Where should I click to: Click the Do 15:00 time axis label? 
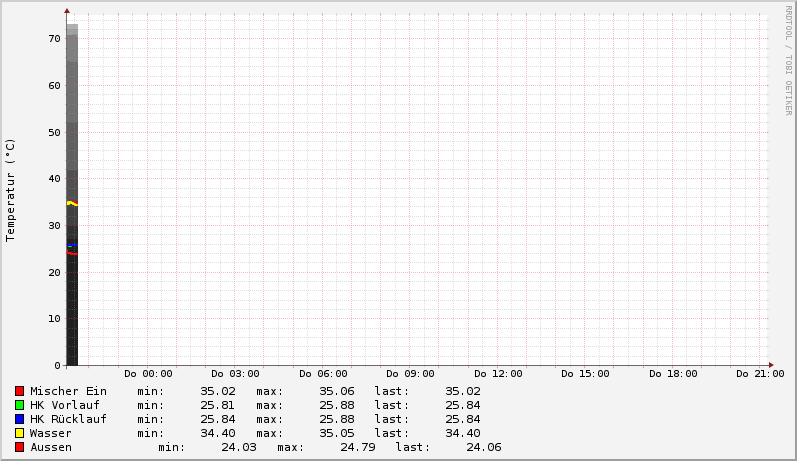585,374
